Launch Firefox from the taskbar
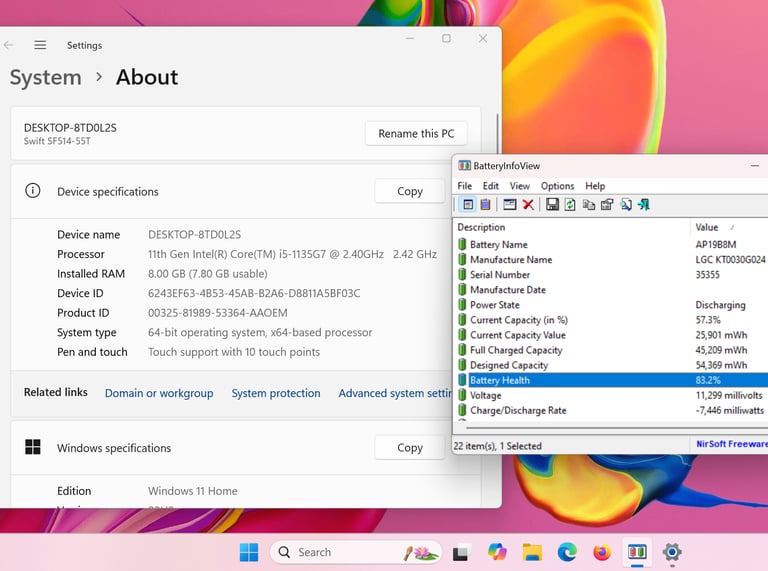 (602, 552)
